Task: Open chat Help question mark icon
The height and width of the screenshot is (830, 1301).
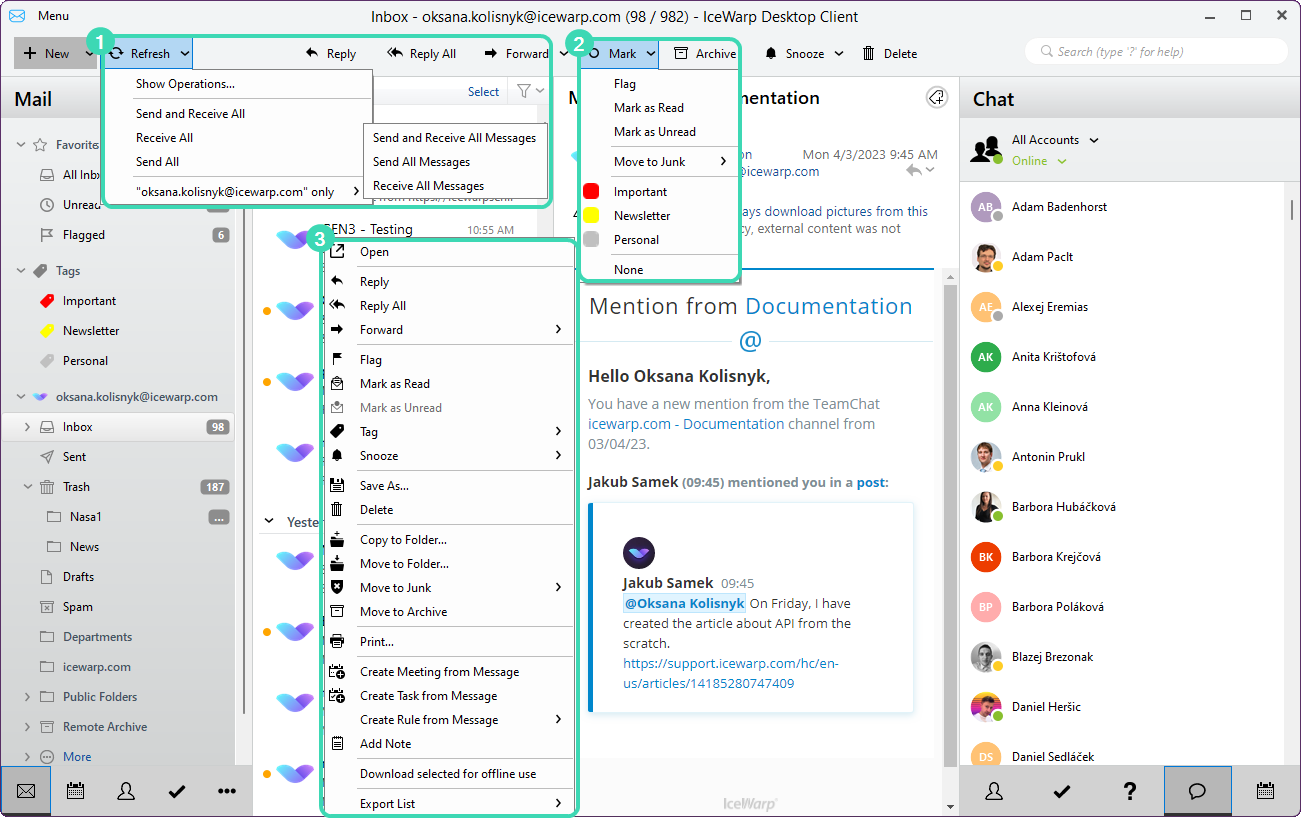Action: tap(1130, 791)
